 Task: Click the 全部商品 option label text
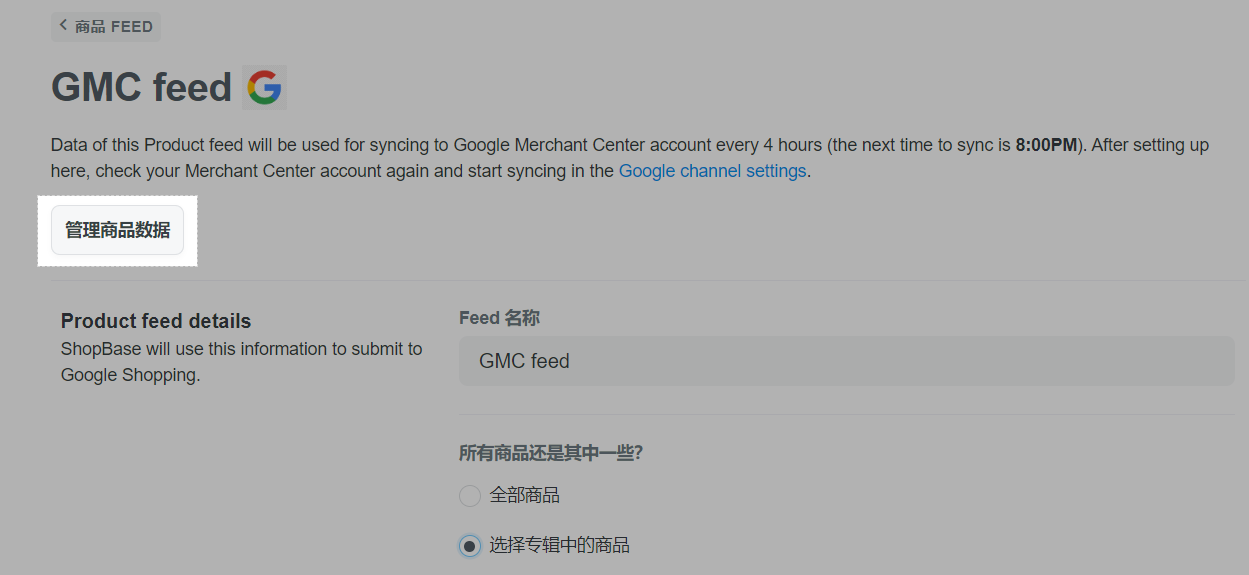pyautogui.click(x=524, y=496)
